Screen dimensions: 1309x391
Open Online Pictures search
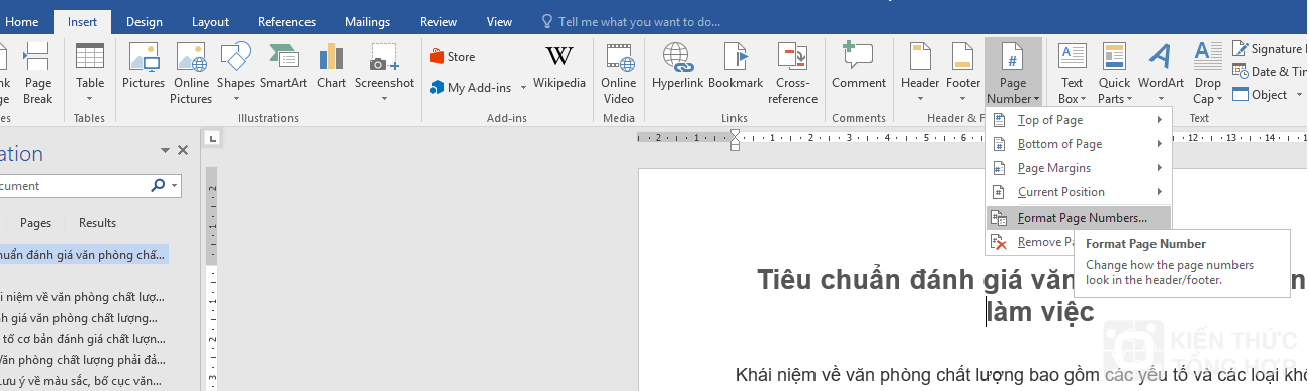[191, 72]
